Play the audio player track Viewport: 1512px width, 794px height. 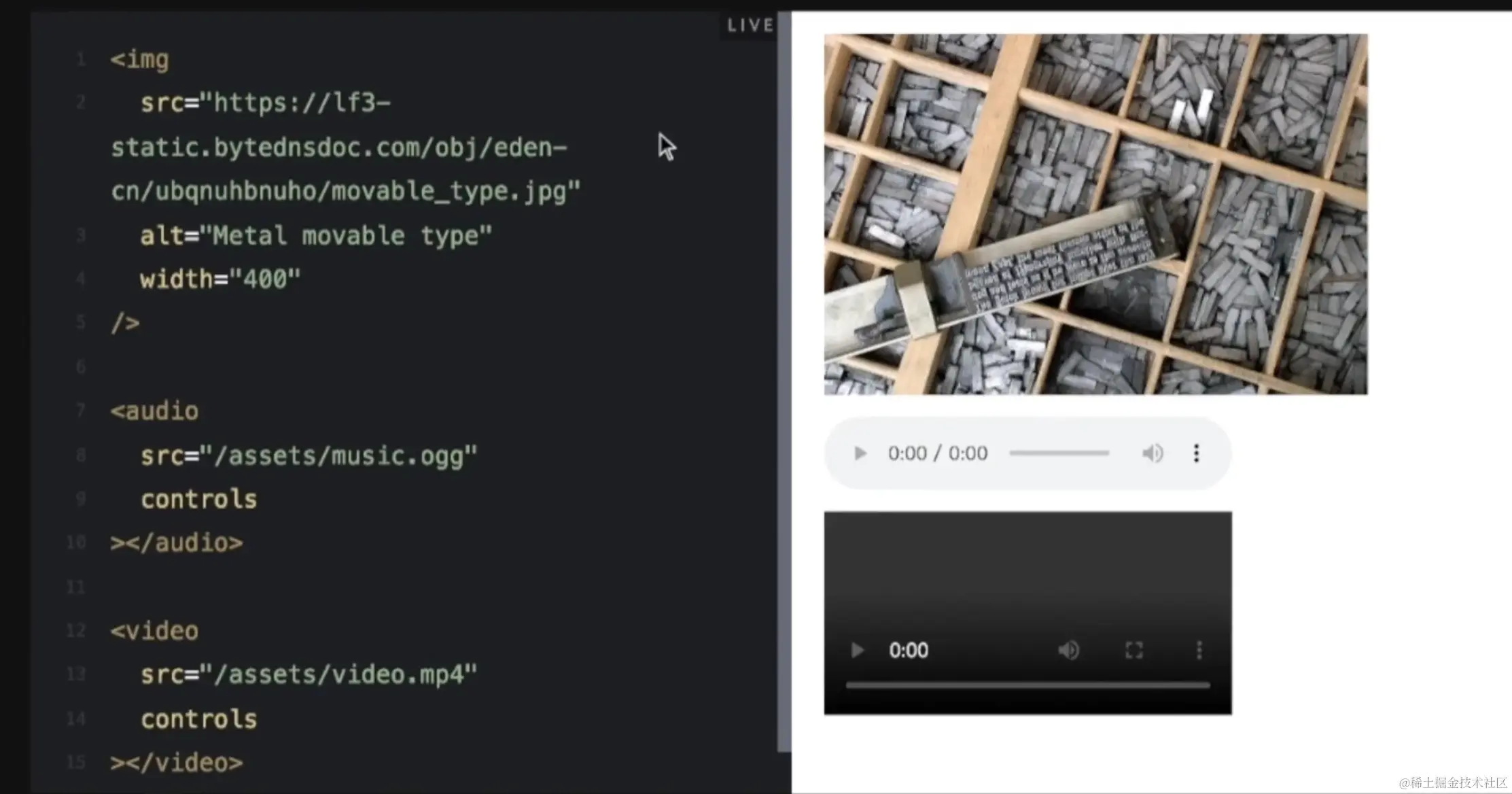pyautogui.click(x=860, y=453)
